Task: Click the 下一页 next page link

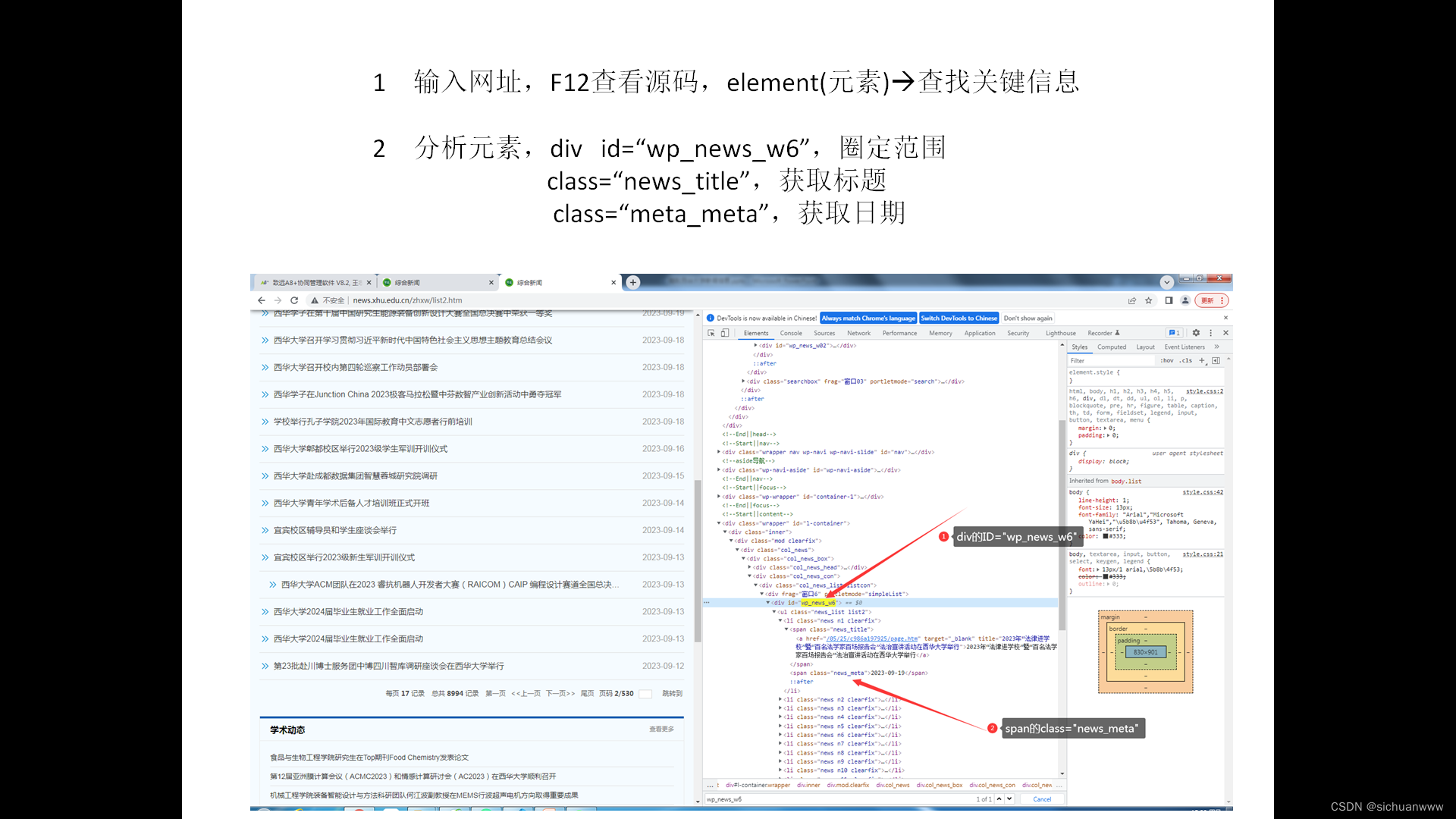Action: point(560,694)
